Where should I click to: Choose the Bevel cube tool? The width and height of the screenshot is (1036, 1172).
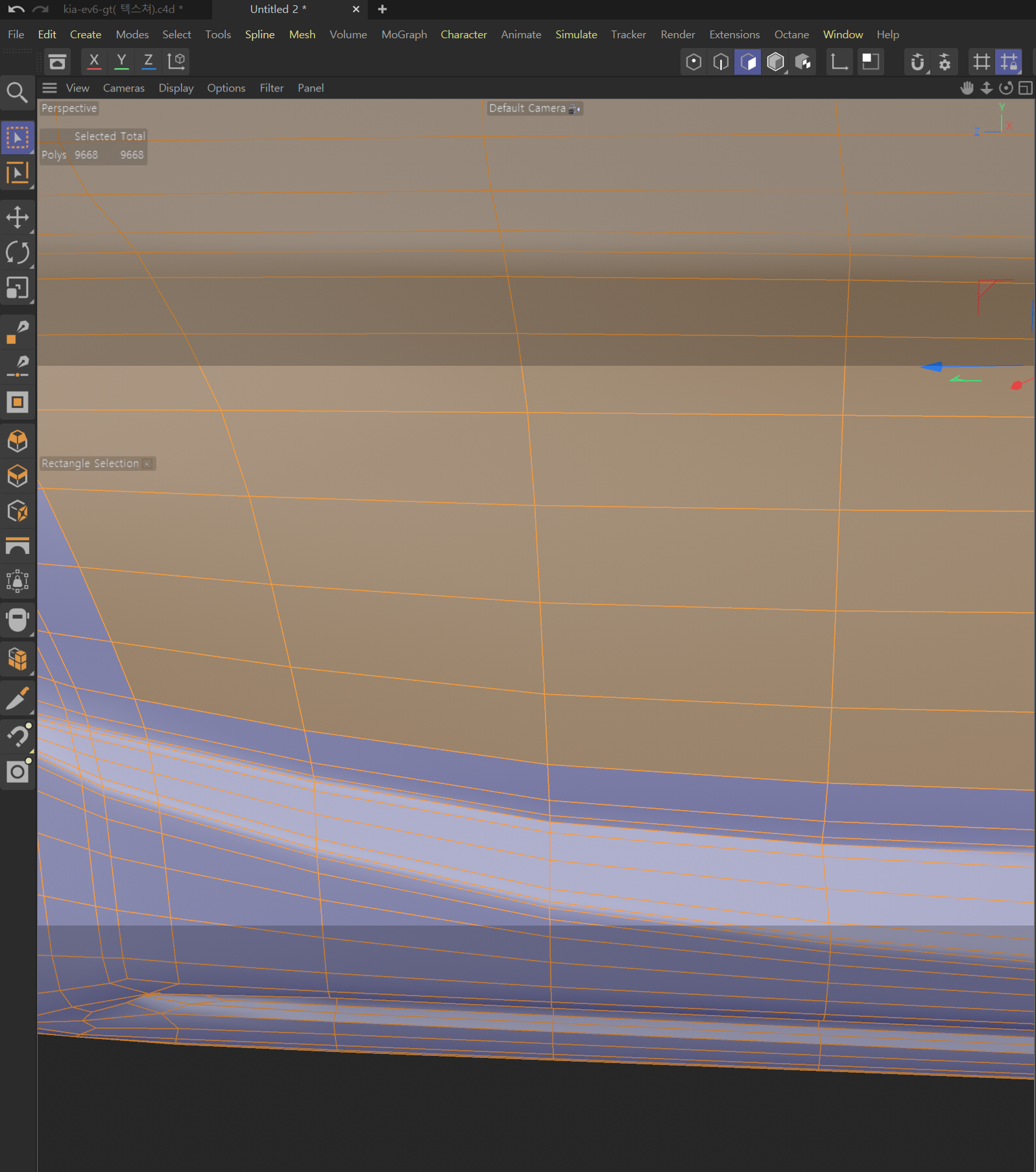(17, 476)
